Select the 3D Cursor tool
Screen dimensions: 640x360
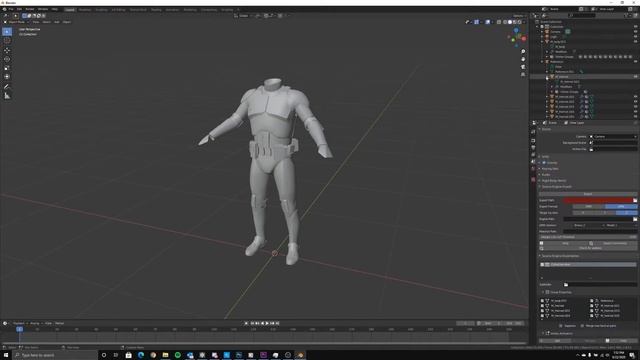click(7, 40)
